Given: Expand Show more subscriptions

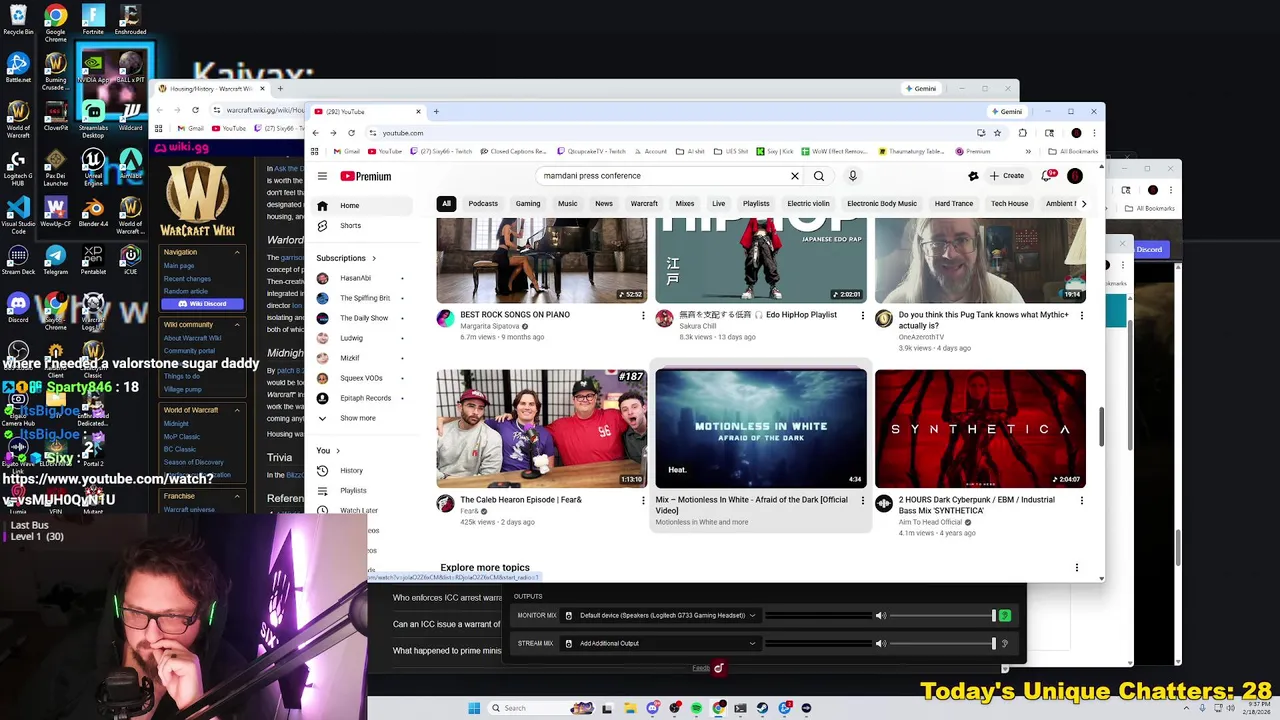Looking at the screenshot, I should tap(357, 418).
